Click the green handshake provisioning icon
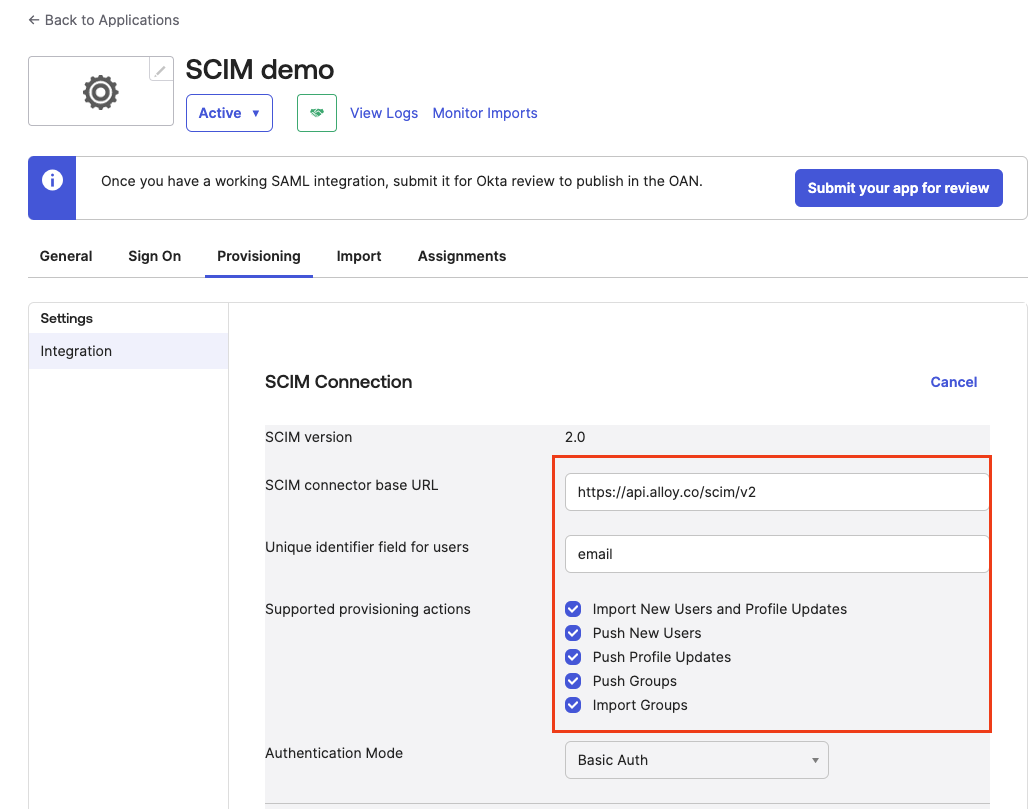This screenshot has width=1034, height=809. point(317,113)
